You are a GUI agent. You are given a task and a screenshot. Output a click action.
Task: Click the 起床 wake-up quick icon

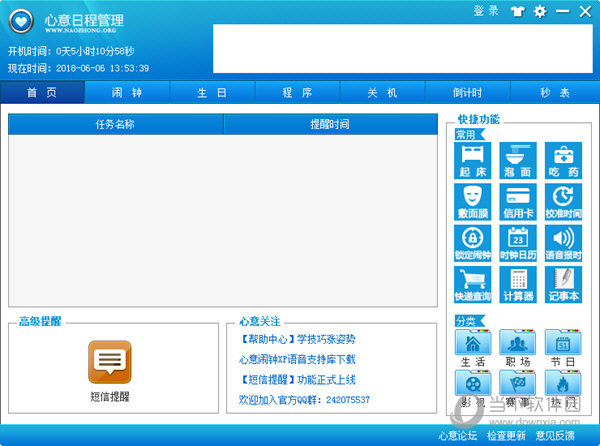click(x=473, y=161)
